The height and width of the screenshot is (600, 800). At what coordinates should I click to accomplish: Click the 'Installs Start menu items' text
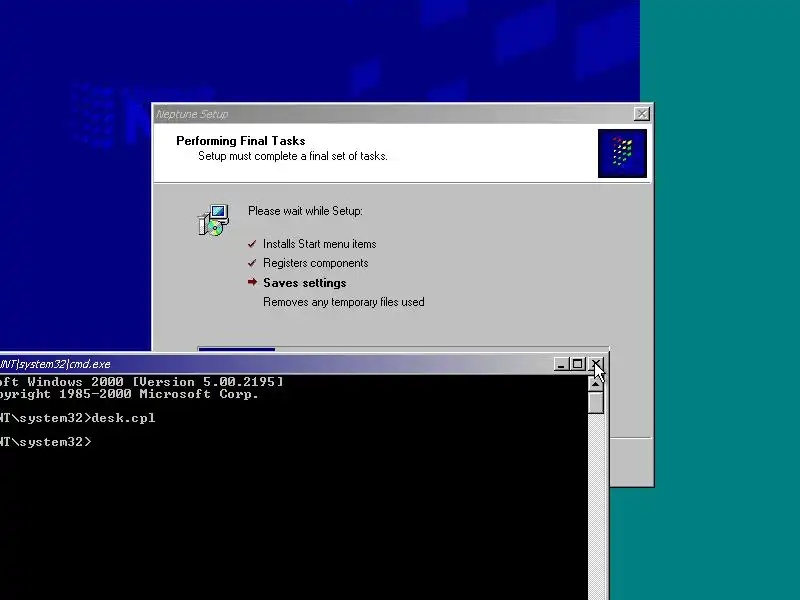(319, 244)
